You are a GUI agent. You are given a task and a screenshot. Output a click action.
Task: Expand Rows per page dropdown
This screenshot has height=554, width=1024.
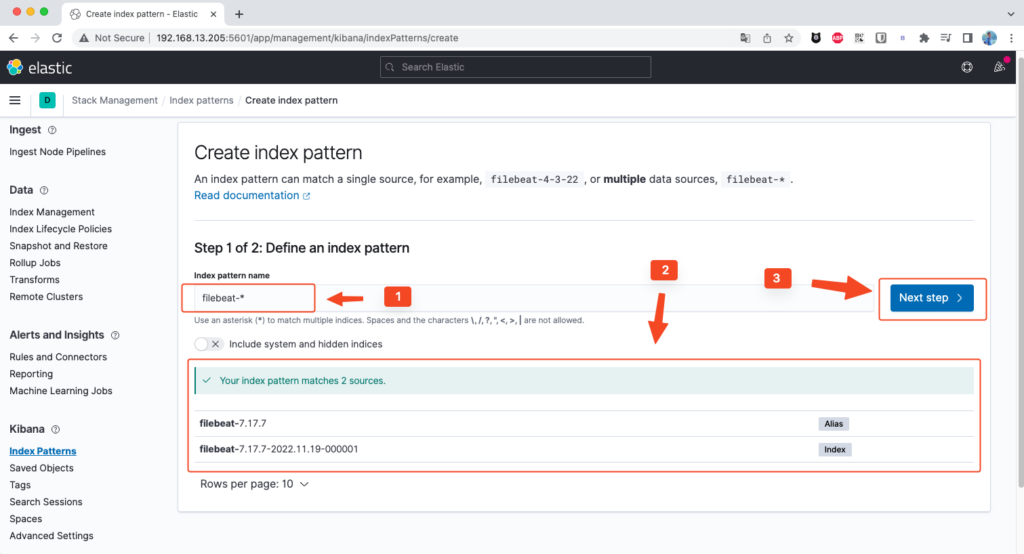pos(254,484)
